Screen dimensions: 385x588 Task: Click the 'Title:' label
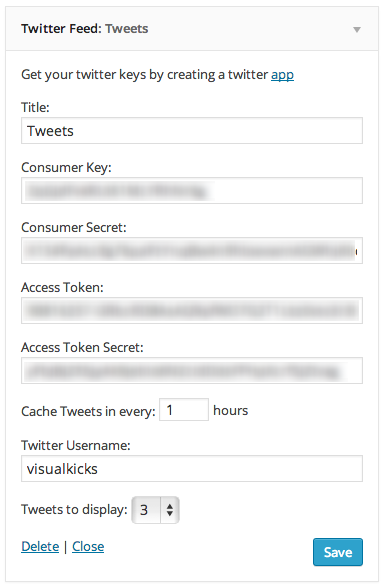pos(35,107)
